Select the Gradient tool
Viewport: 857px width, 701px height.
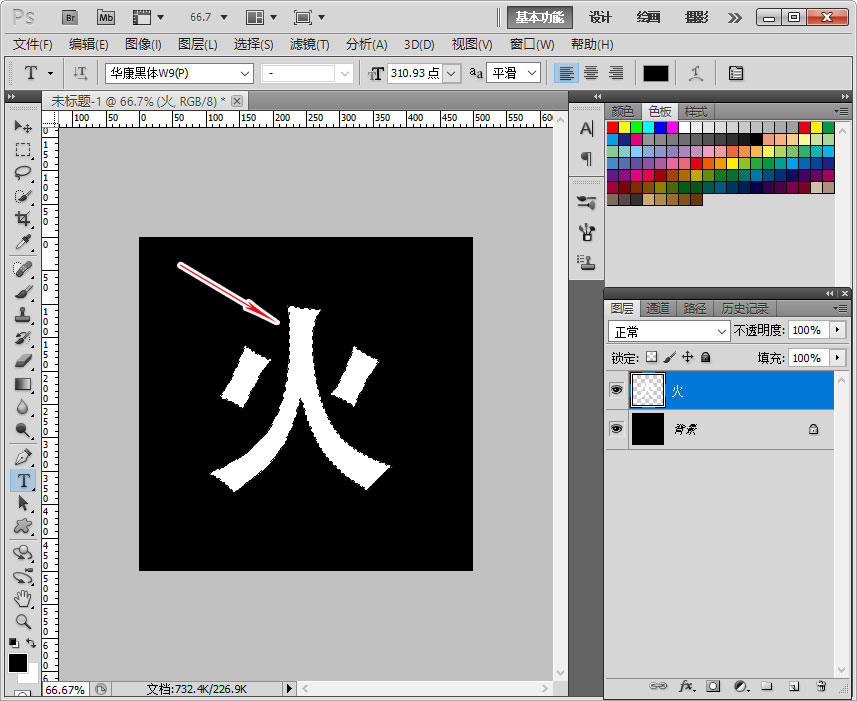coord(22,384)
